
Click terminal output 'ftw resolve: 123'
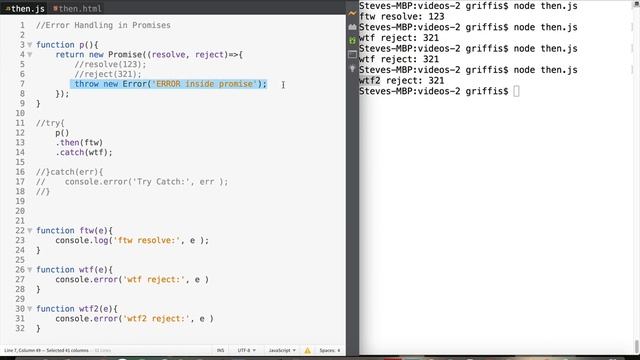pos(402,17)
